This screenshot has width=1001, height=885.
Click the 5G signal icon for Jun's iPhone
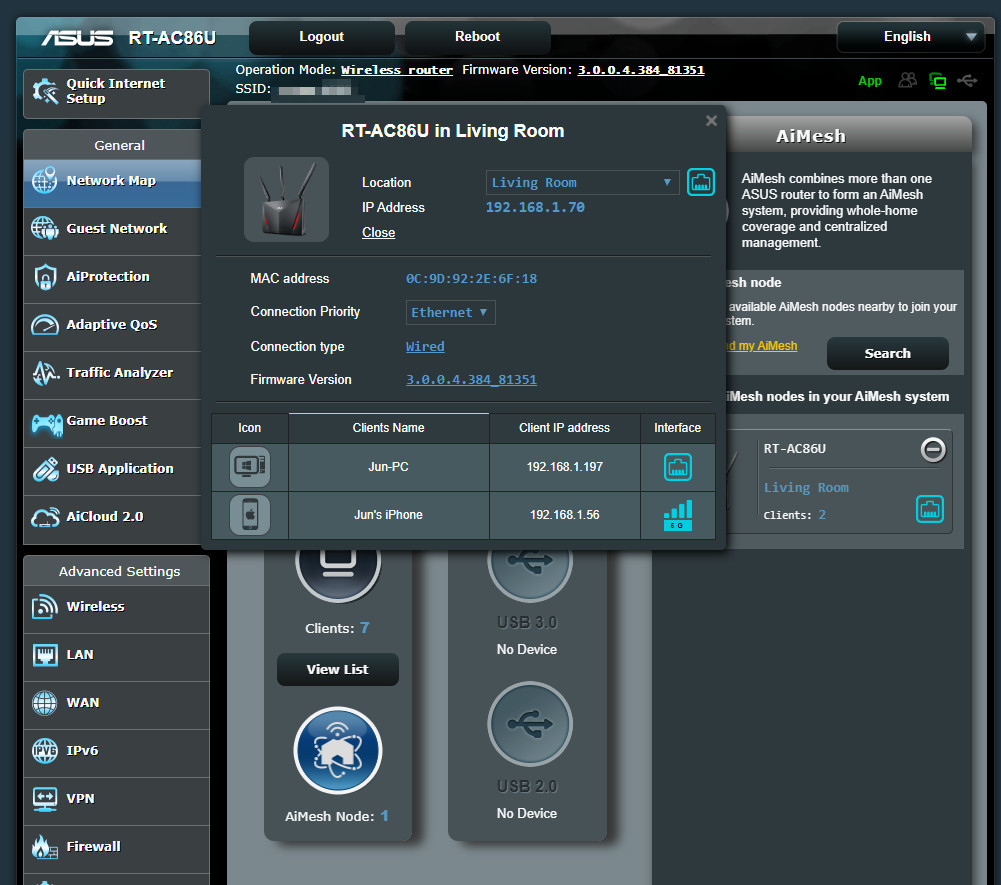click(677, 515)
